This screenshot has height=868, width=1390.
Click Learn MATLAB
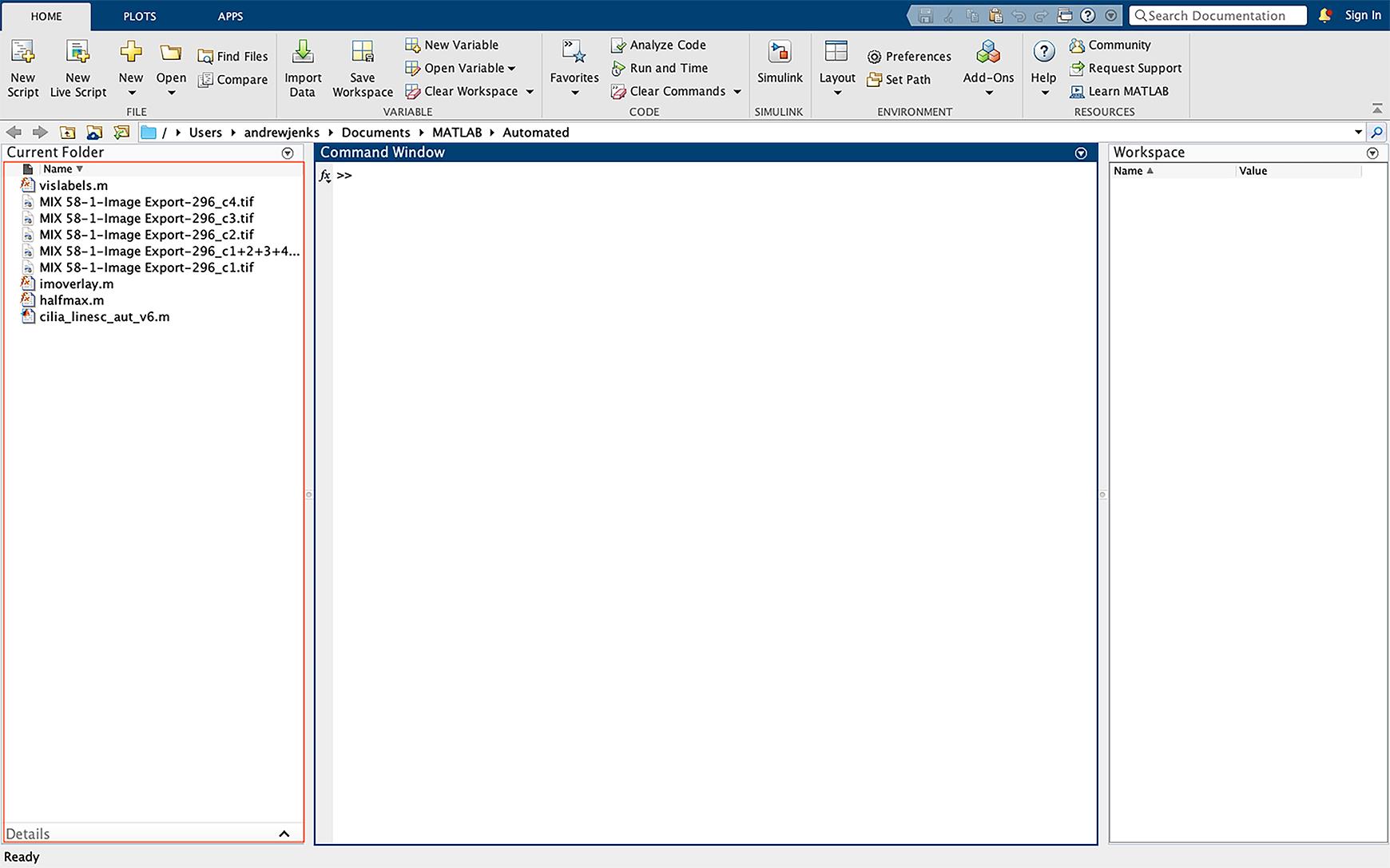click(x=1119, y=91)
